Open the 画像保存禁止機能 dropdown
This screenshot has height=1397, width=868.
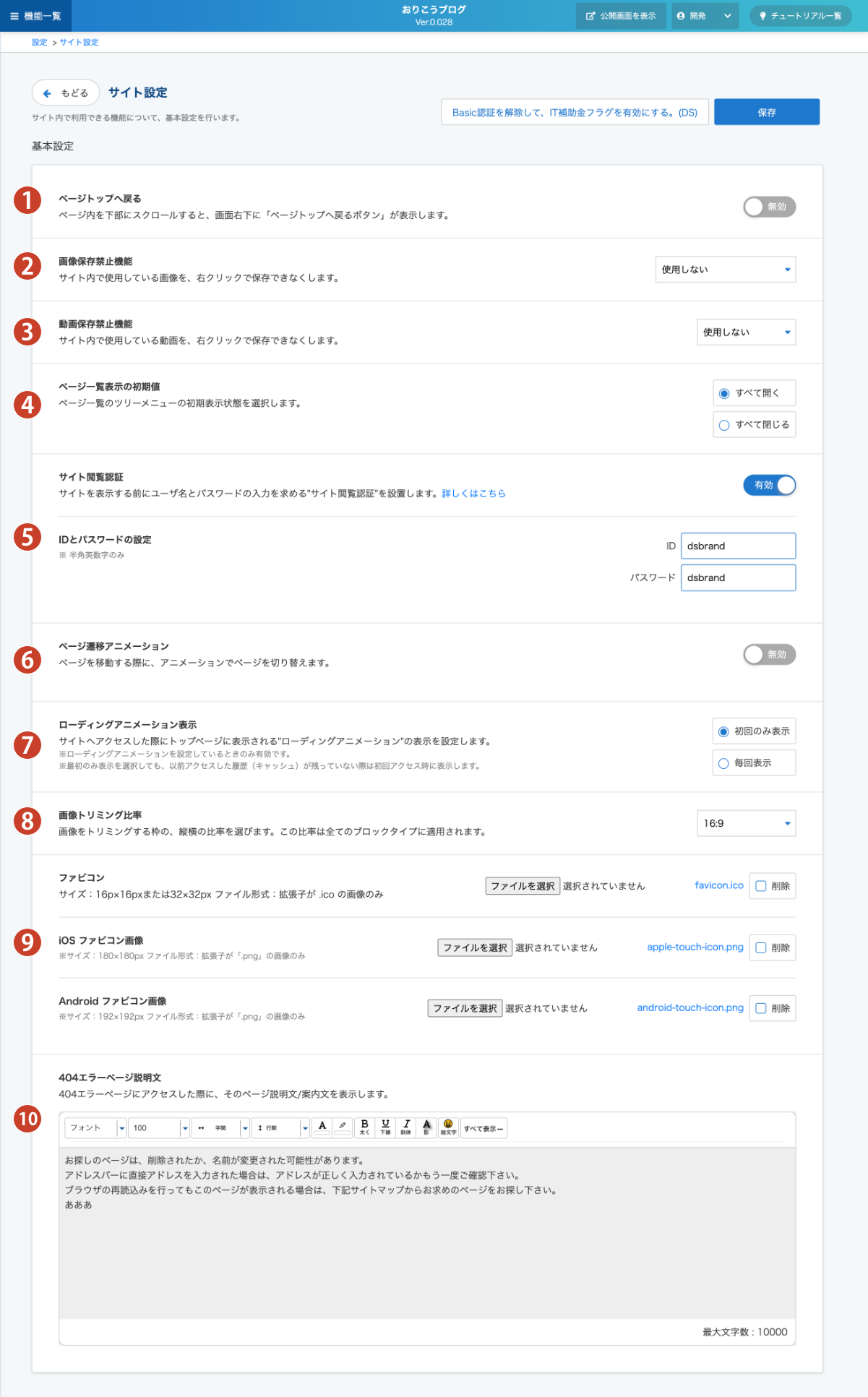point(725,270)
